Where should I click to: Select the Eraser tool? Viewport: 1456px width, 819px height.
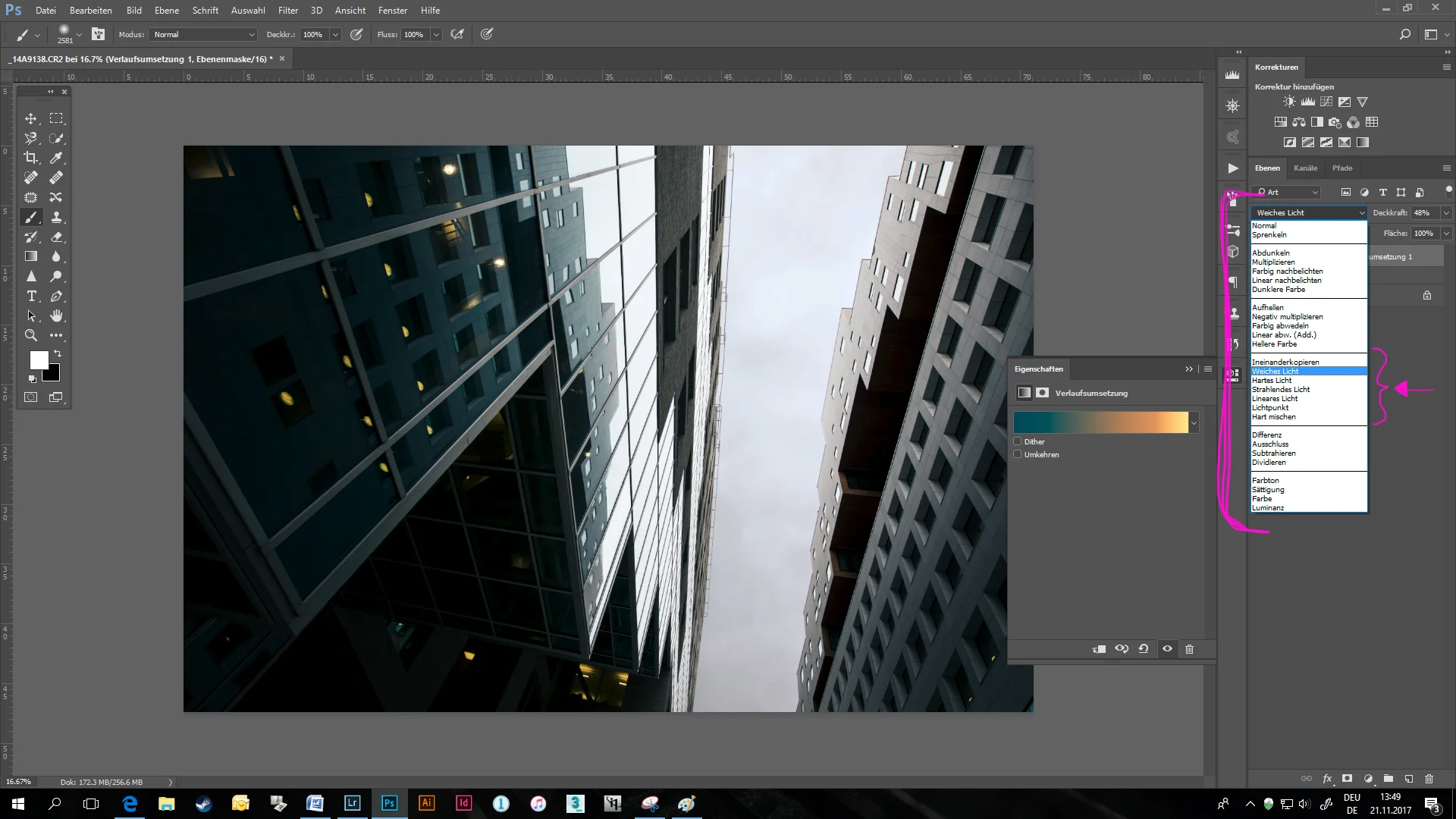(56, 237)
